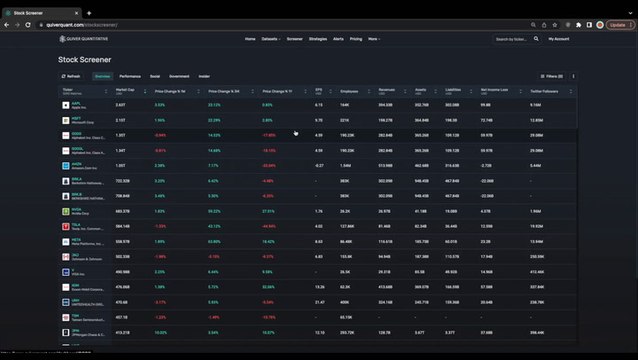Open the META ticker link

point(76,240)
